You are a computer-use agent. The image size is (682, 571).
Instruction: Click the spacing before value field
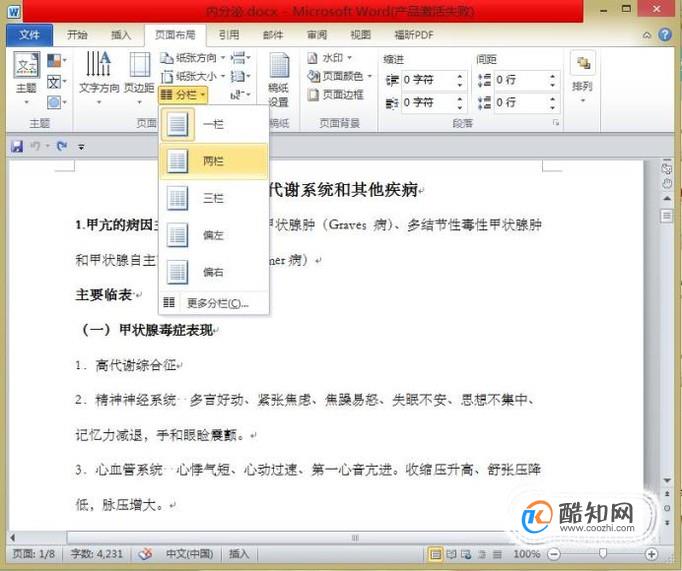click(x=520, y=80)
